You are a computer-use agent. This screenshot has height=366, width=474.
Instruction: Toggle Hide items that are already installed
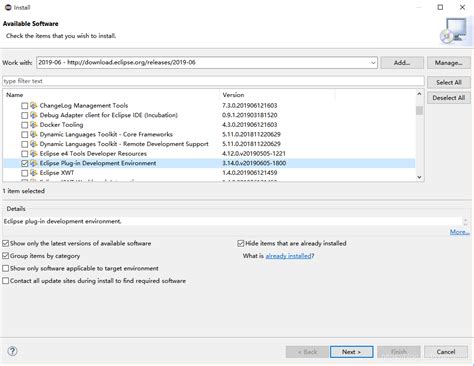pos(241,244)
